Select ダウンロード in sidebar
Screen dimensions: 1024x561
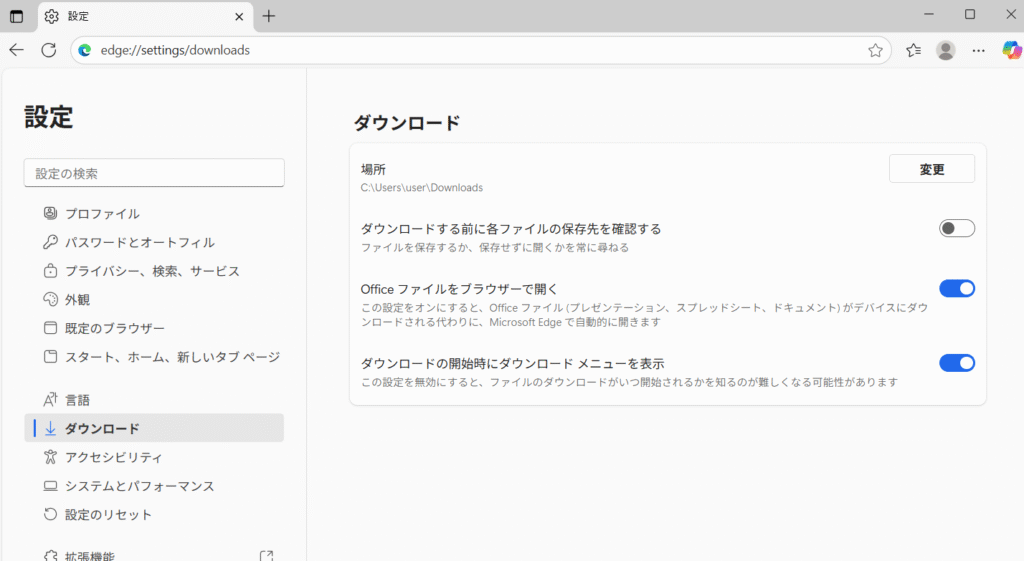pos(154,428)
